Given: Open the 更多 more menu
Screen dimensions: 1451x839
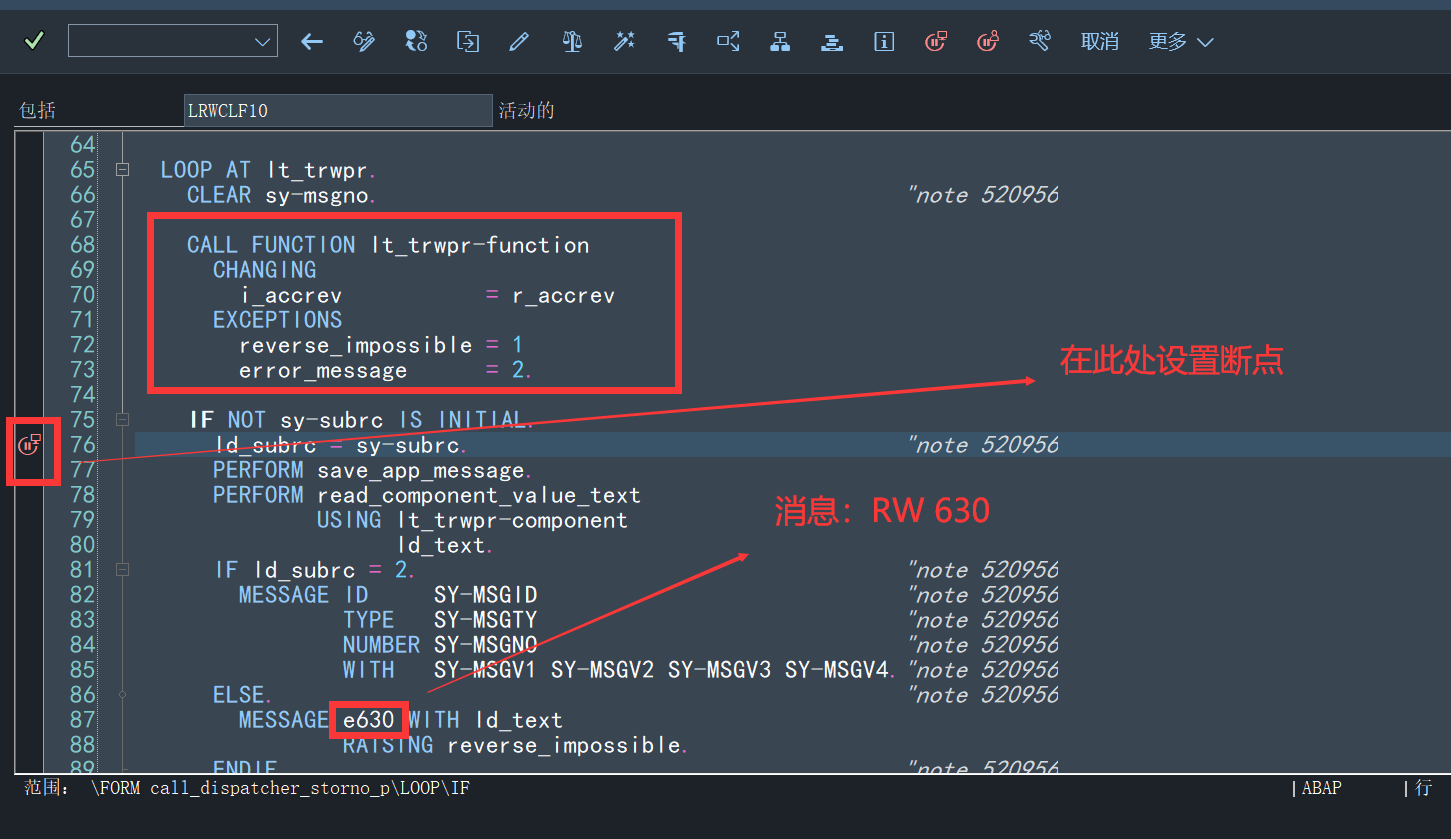Looking at the screenshot, I should click(x=1181, y=41).
